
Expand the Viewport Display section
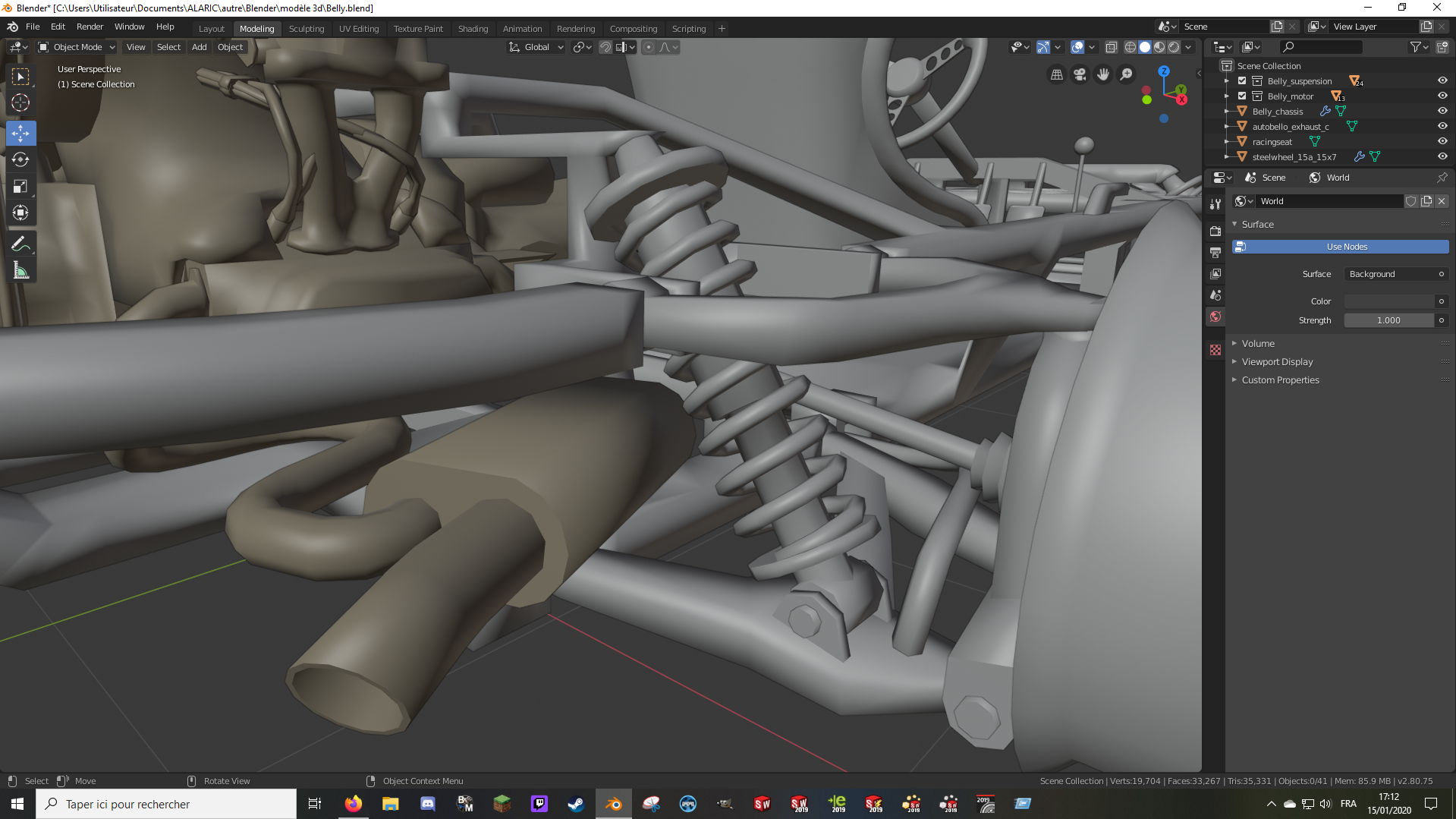(x=1277, y=362)
